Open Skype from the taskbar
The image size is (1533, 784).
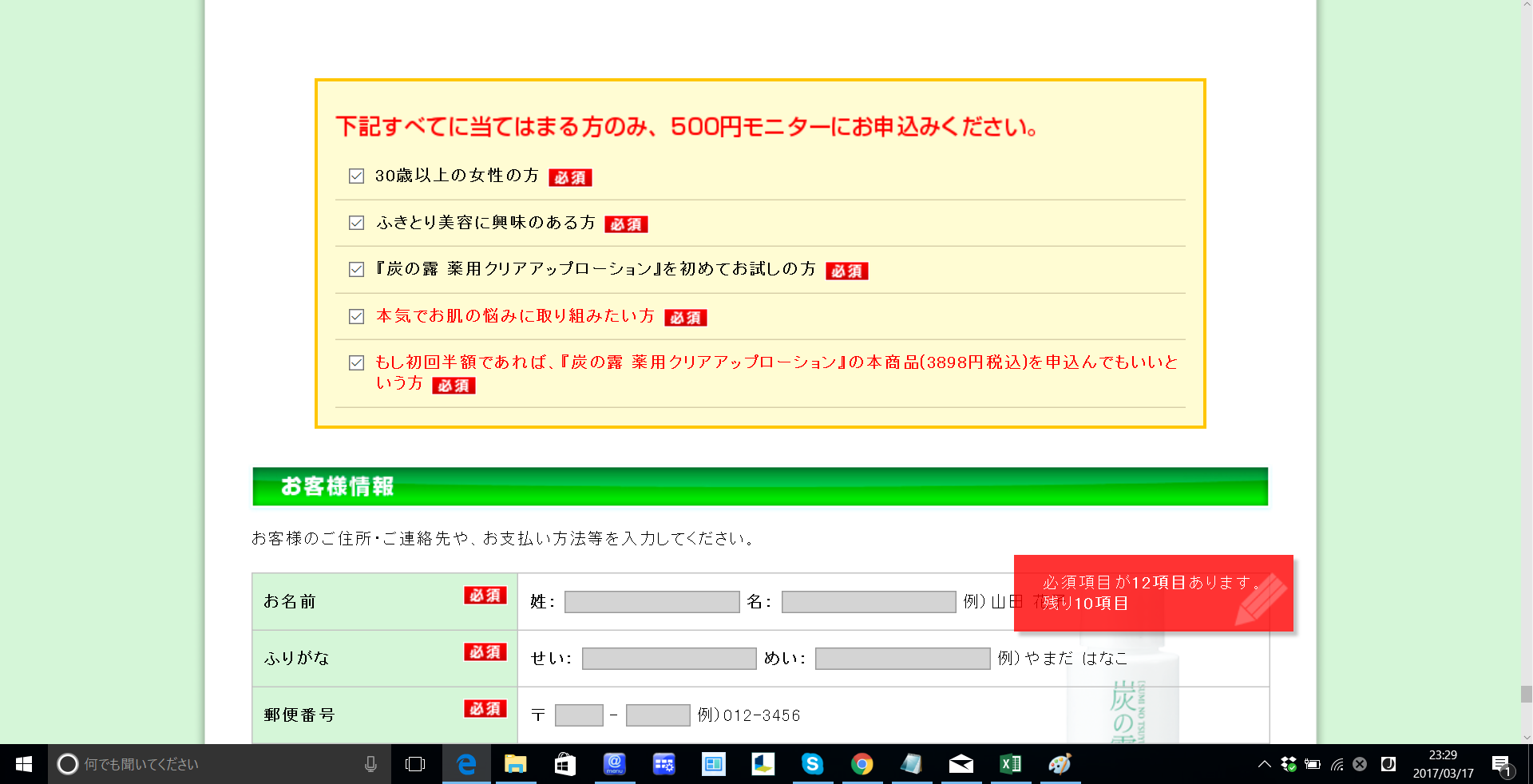(x=813, y=764)
